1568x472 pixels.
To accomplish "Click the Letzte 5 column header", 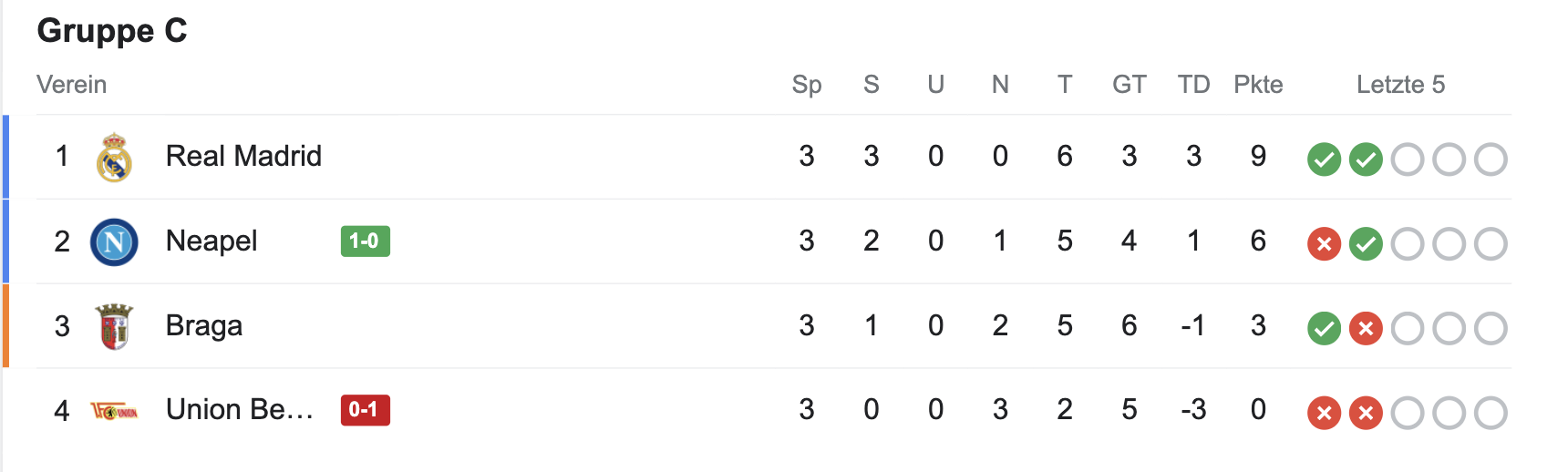I will coord(1400,85).
